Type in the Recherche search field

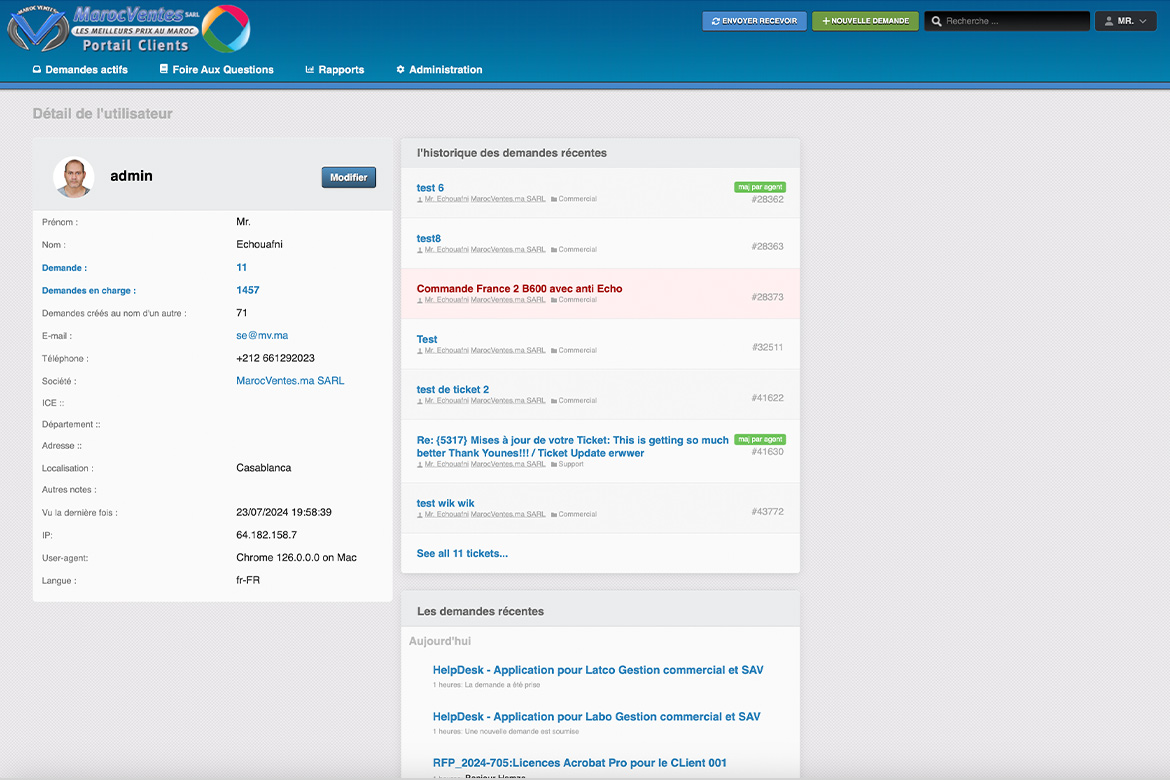click(x=1014, y=21)
